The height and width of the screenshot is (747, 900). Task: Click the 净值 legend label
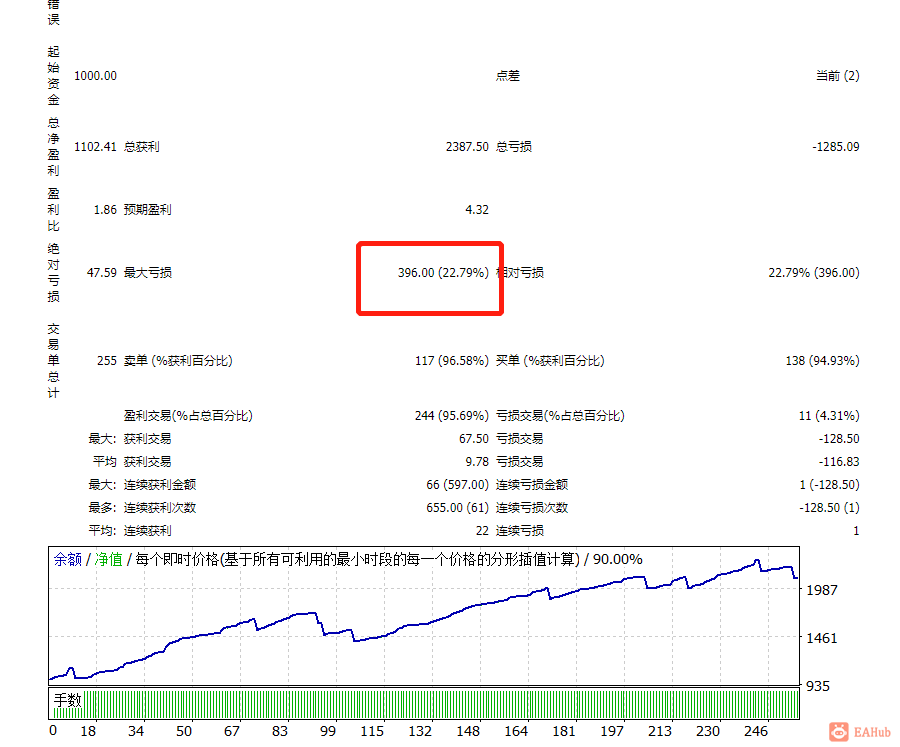tap(108, 559)
